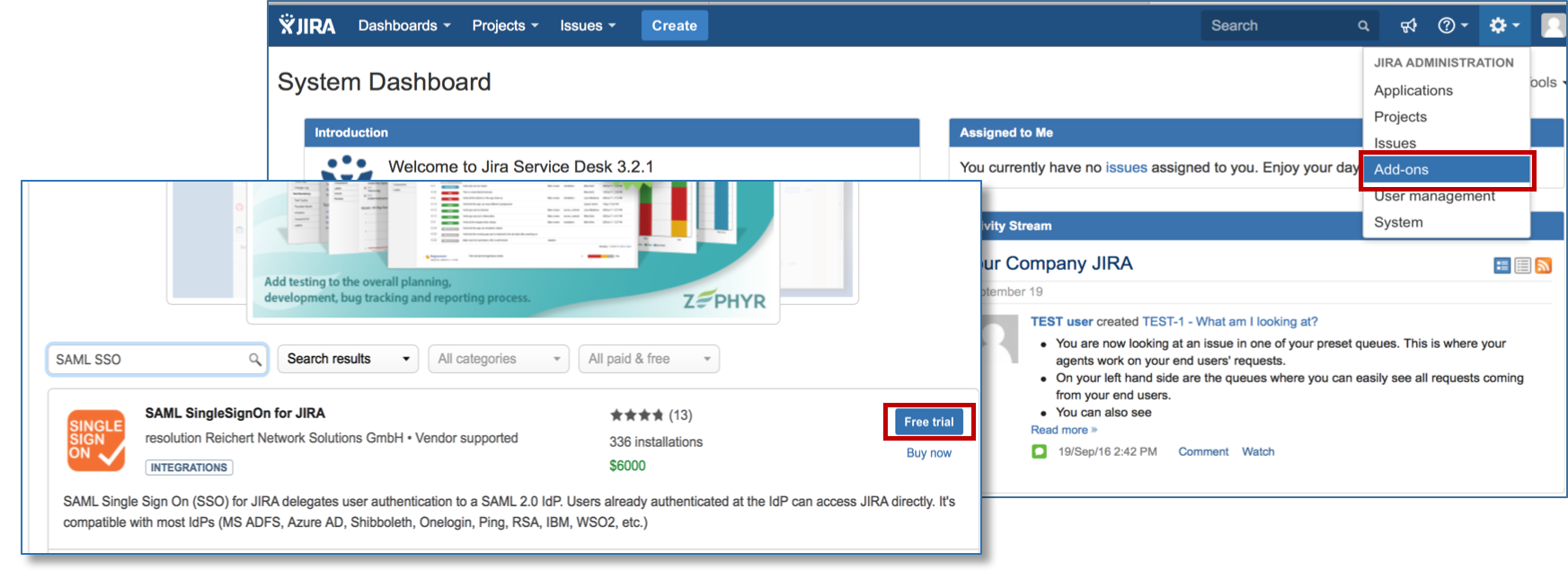Open the TEST-1 - What am I looking at? link
Screen dimensions: 1568x571
click(1230, 322)
